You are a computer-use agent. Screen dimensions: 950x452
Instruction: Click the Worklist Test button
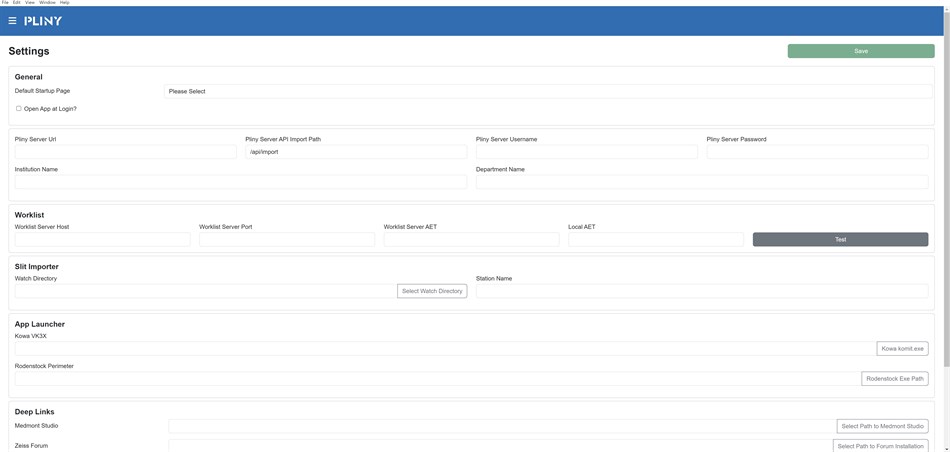tap(840, 240)
